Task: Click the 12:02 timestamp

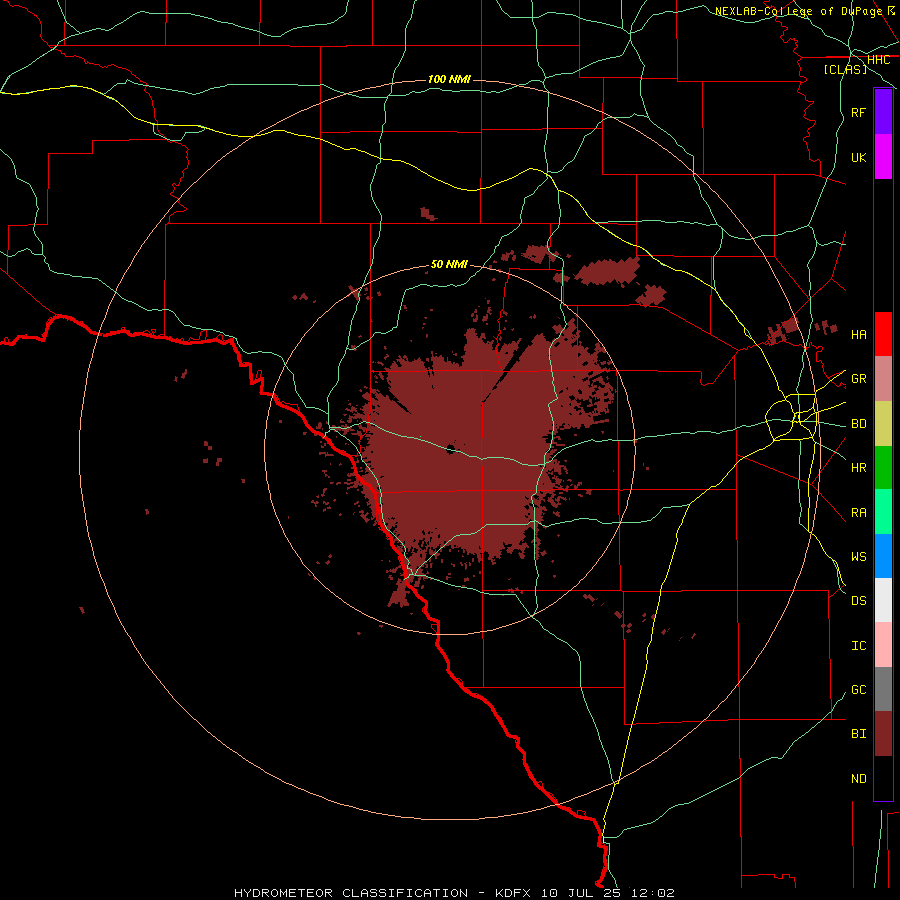Action: [653, 893]
